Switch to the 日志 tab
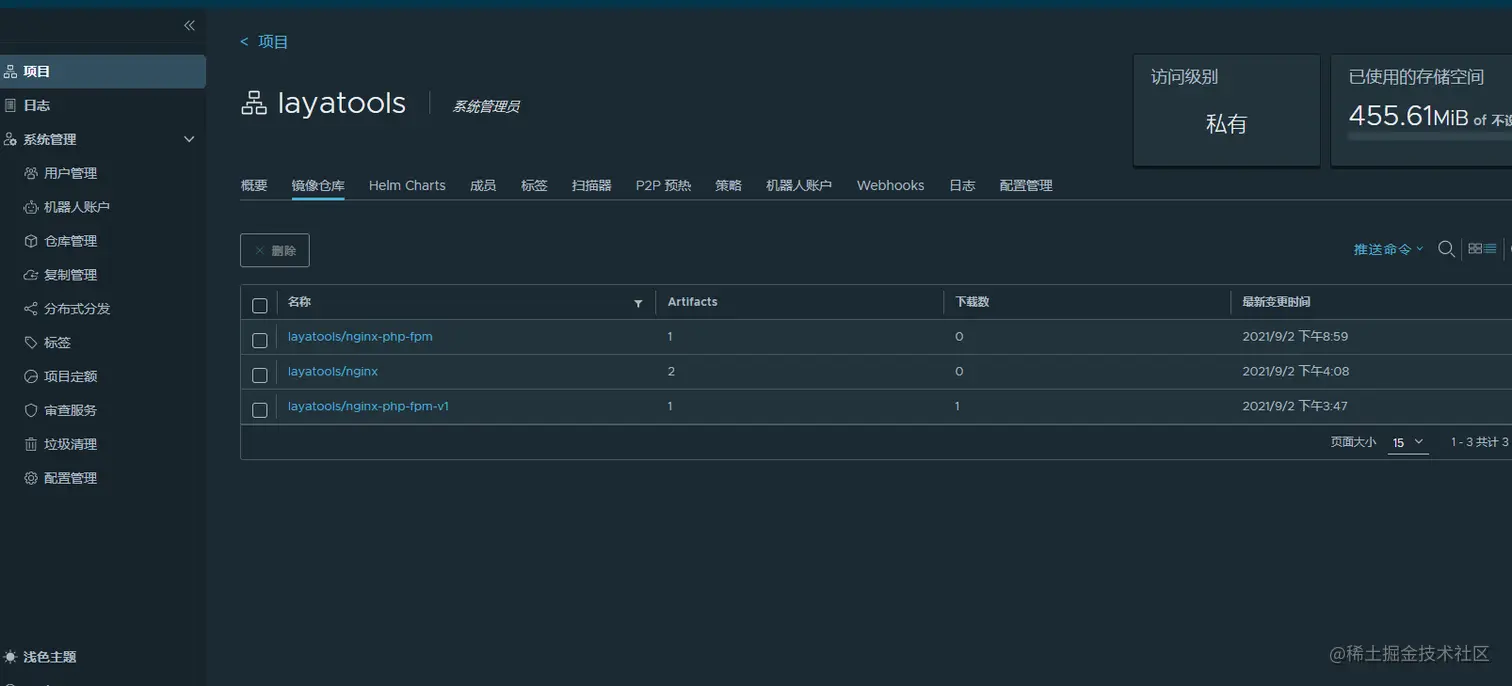Screen dimensions: 1512x686 click(x=962, y=186)
